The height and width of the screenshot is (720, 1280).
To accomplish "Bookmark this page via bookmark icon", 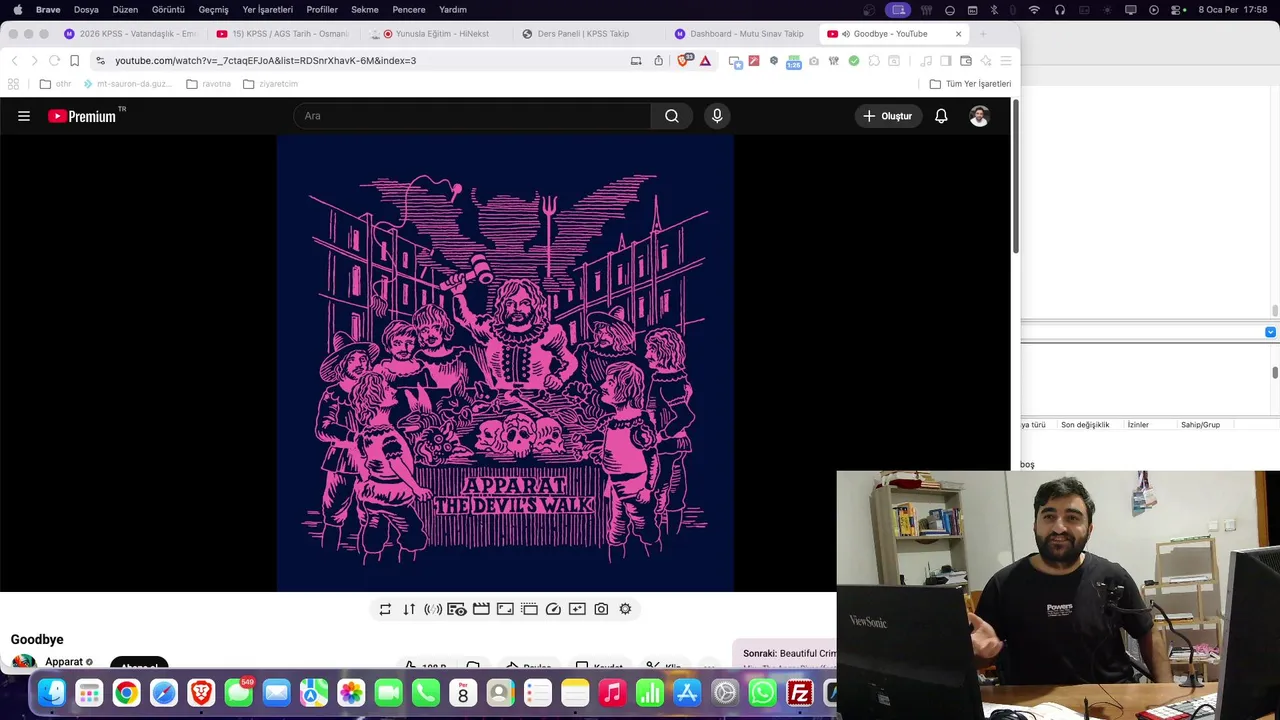I will [x=74, y=61].
